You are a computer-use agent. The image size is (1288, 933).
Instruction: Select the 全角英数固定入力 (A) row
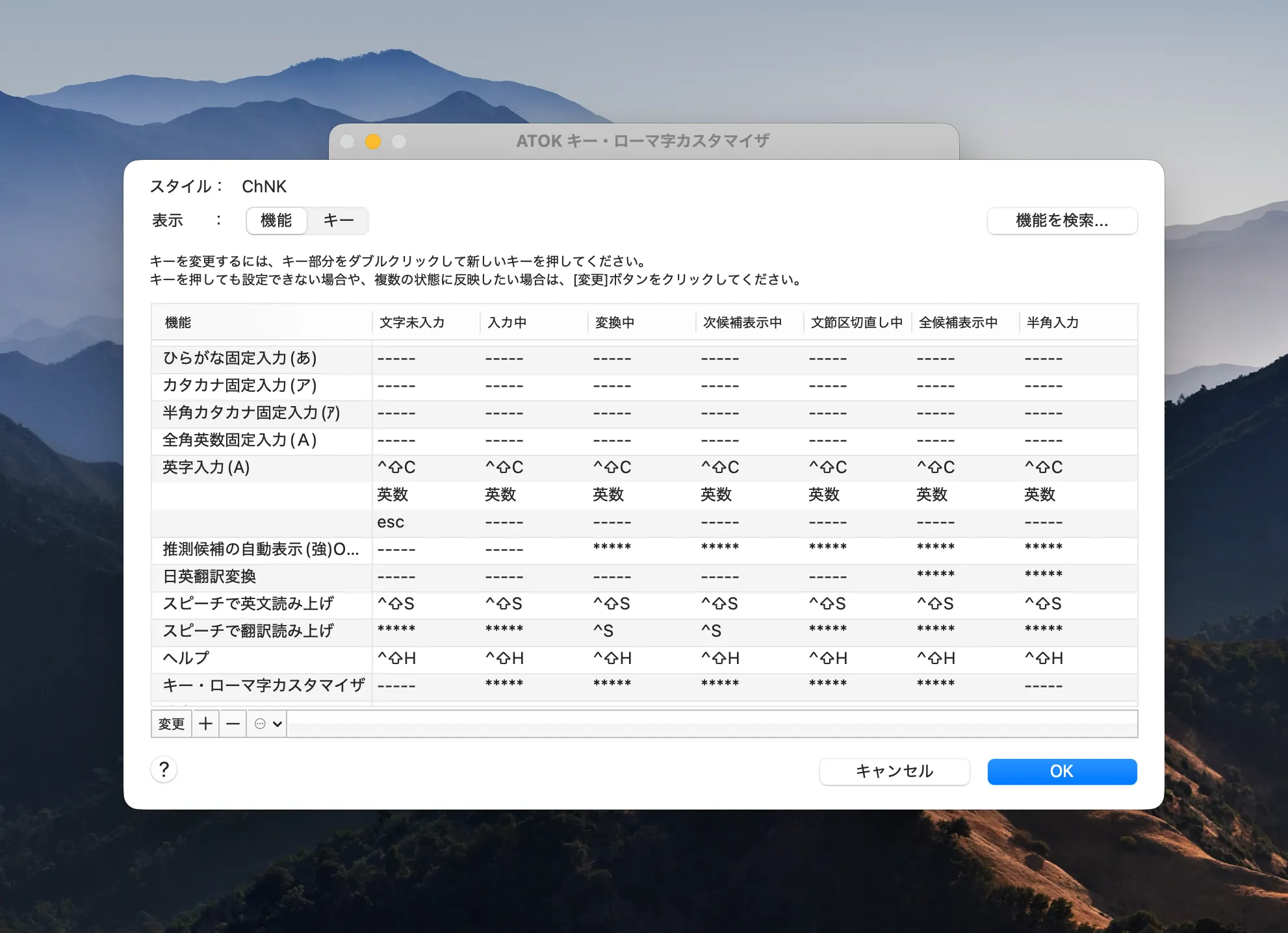click(x=645, y=441)
